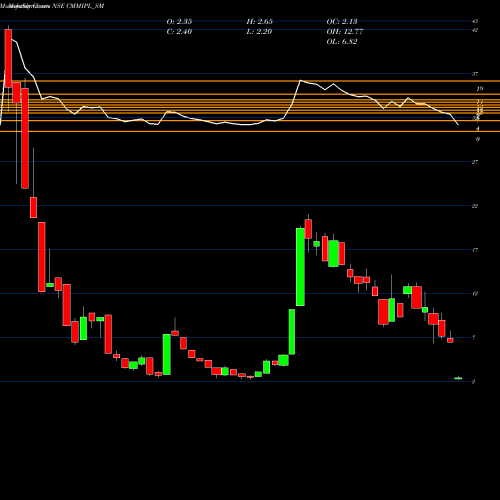The image size is (500, 500).
Task: Select the close value C: 2.40
Action: [179, 32]
